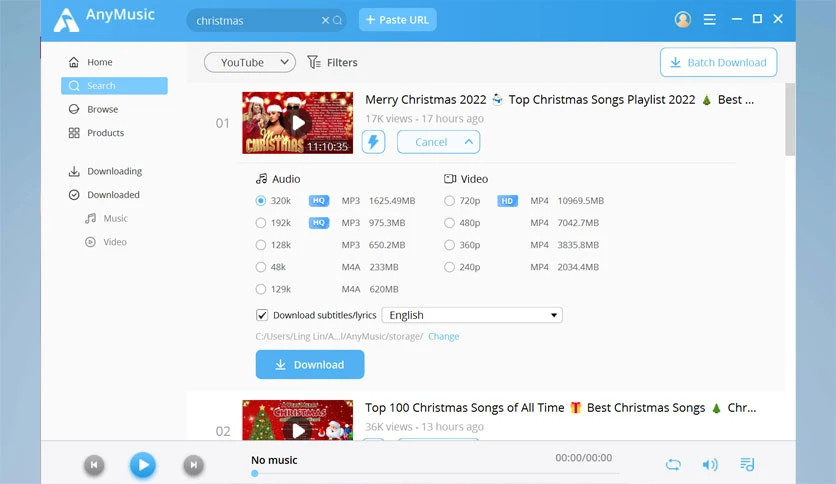
Task: Uncheck Download subtitles/lyrics checkbox
Action: tap(262, 315)
